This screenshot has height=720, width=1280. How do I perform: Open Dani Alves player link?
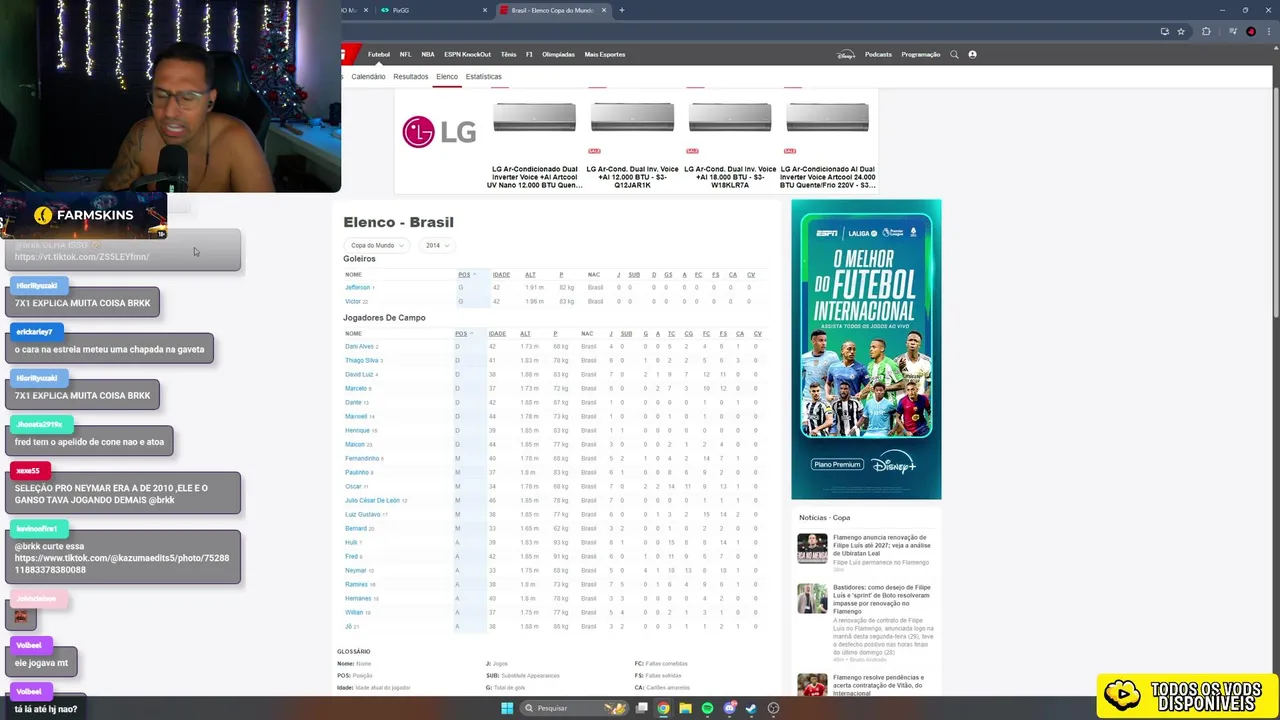pos(359,346)
